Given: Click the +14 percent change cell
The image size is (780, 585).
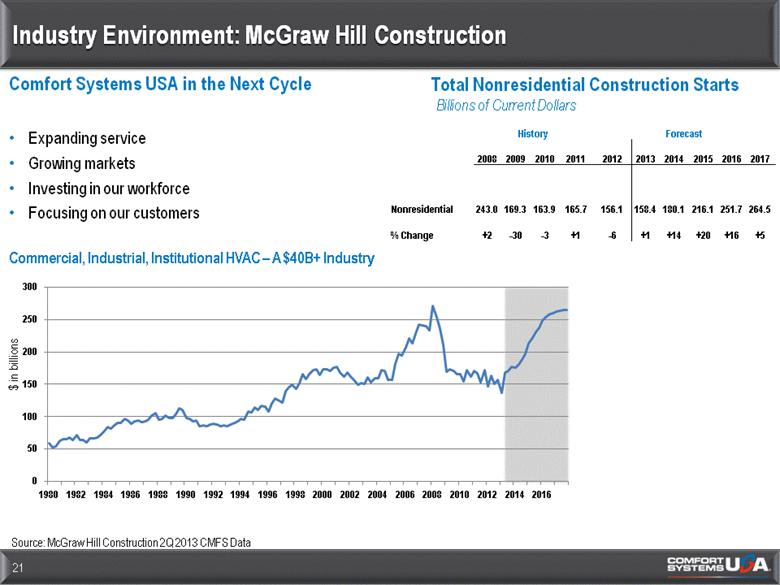Looking at the screenshot, I should coord(674,235).
